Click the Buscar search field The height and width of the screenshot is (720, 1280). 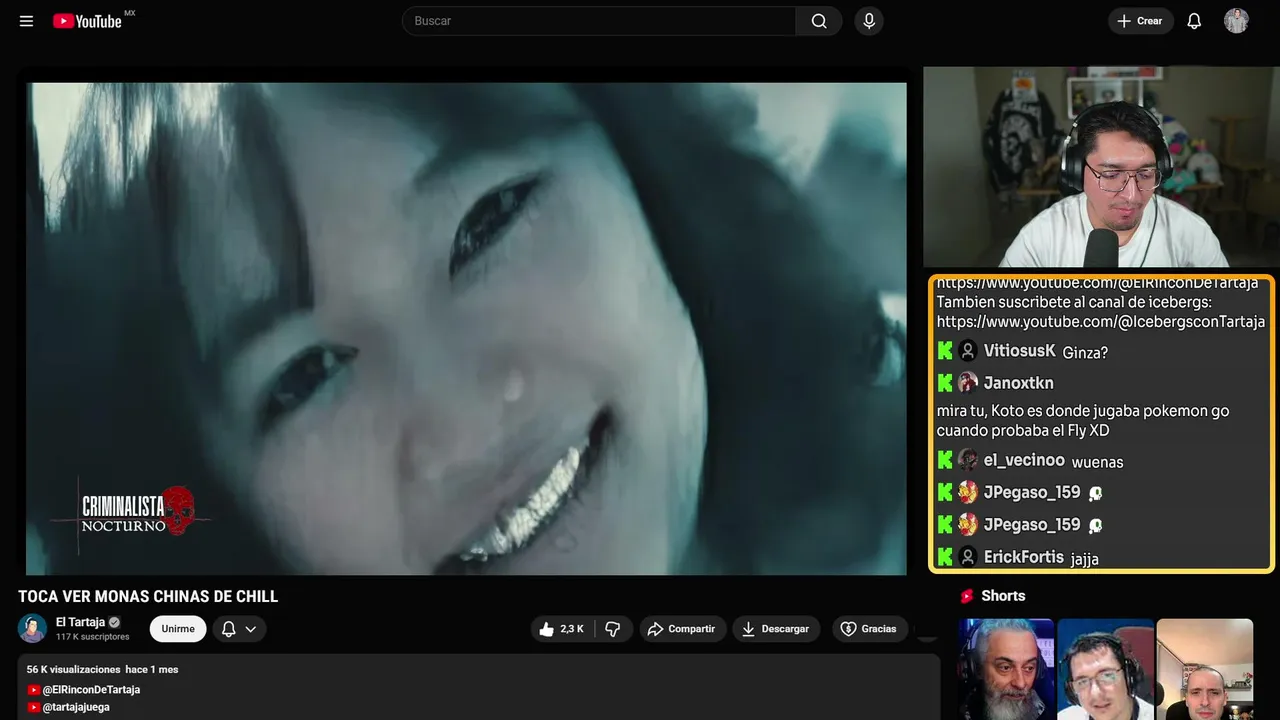point(599,21)
